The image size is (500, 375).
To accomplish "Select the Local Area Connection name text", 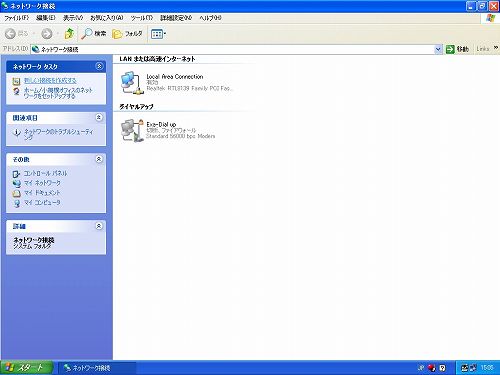I will [x=175, y=76].
